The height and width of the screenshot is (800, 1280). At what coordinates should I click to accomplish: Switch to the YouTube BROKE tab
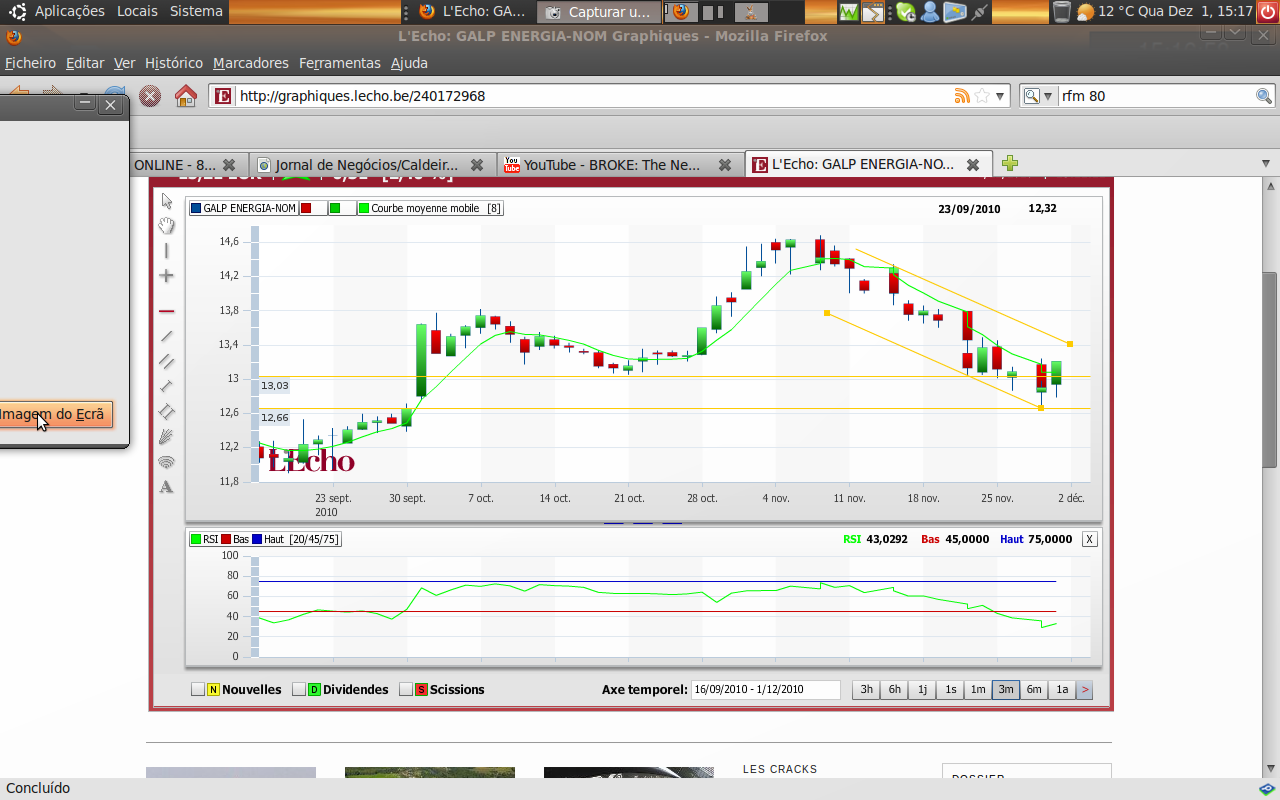619,165
